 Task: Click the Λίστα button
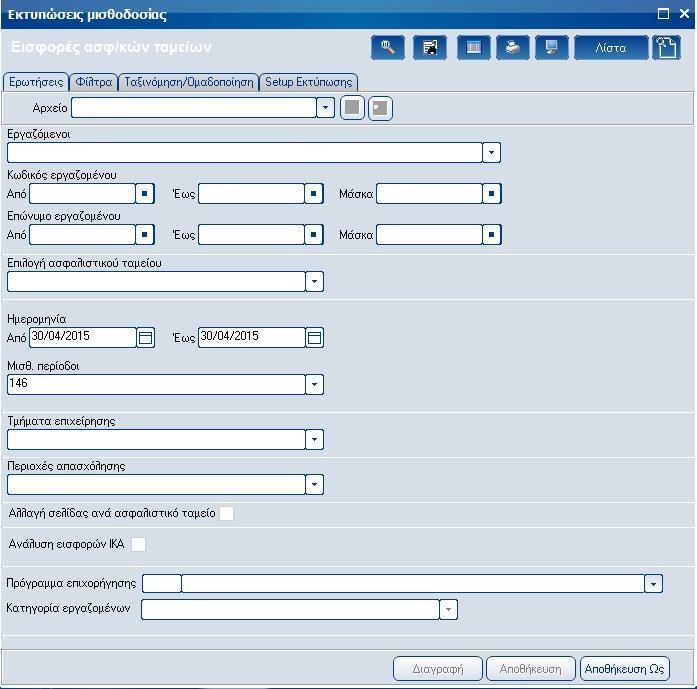click(611, 47)
